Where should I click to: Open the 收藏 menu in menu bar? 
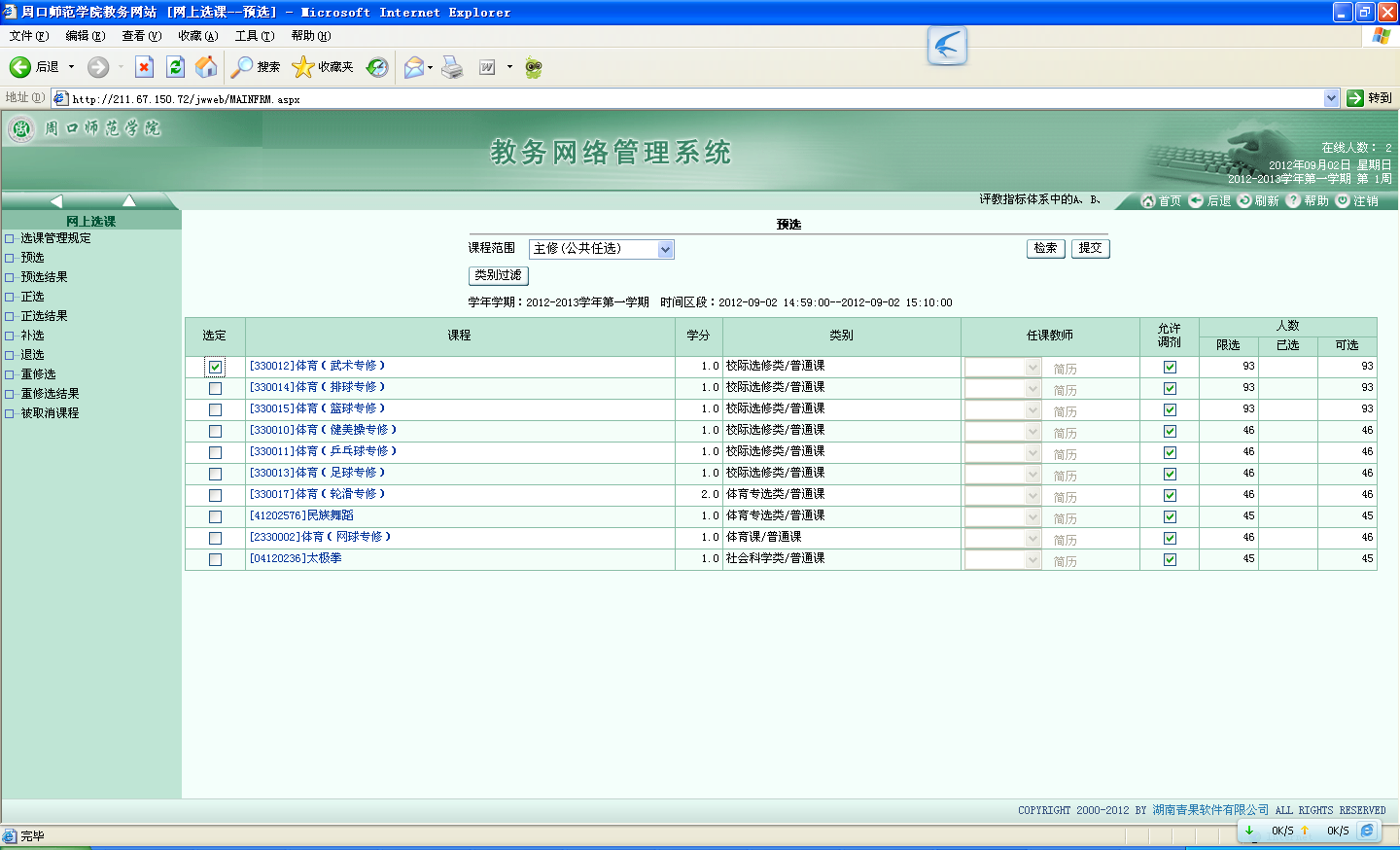click(197, 36)
